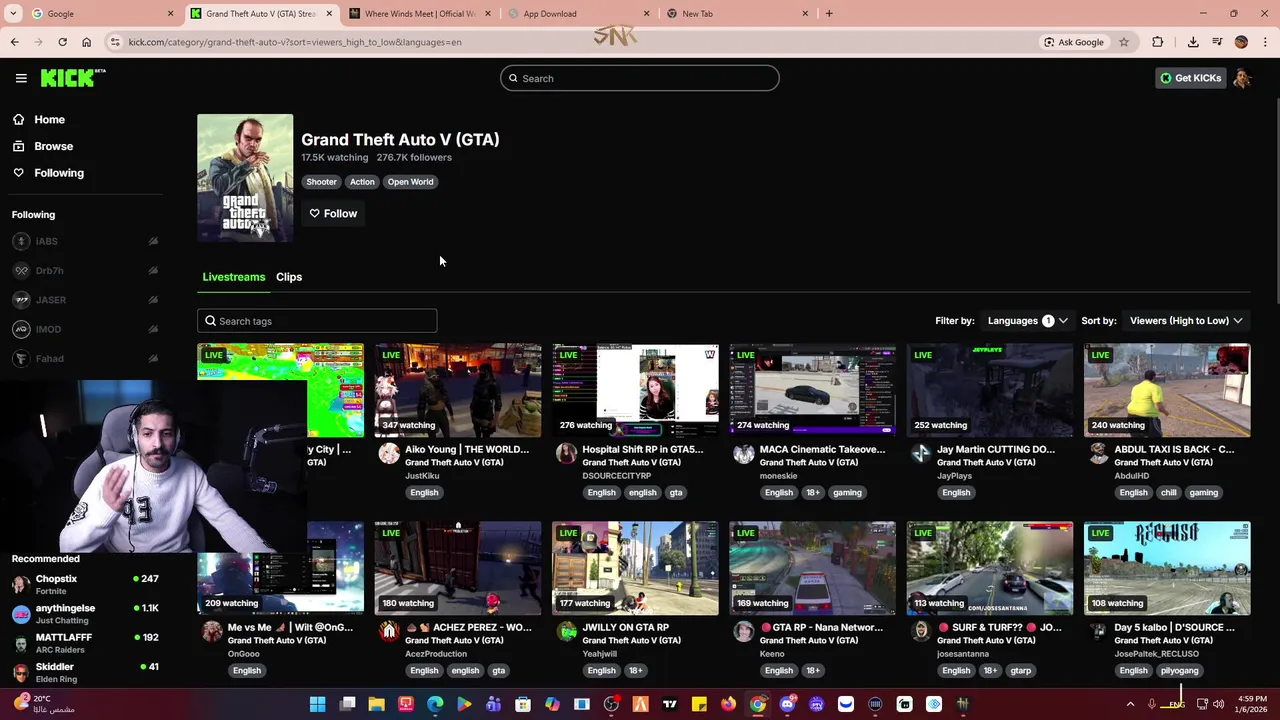This screenshot has height=720, width=1280.
Task: Open ACHEZ PEREZ stream thumbnail
Action: [x=458, y=568]
